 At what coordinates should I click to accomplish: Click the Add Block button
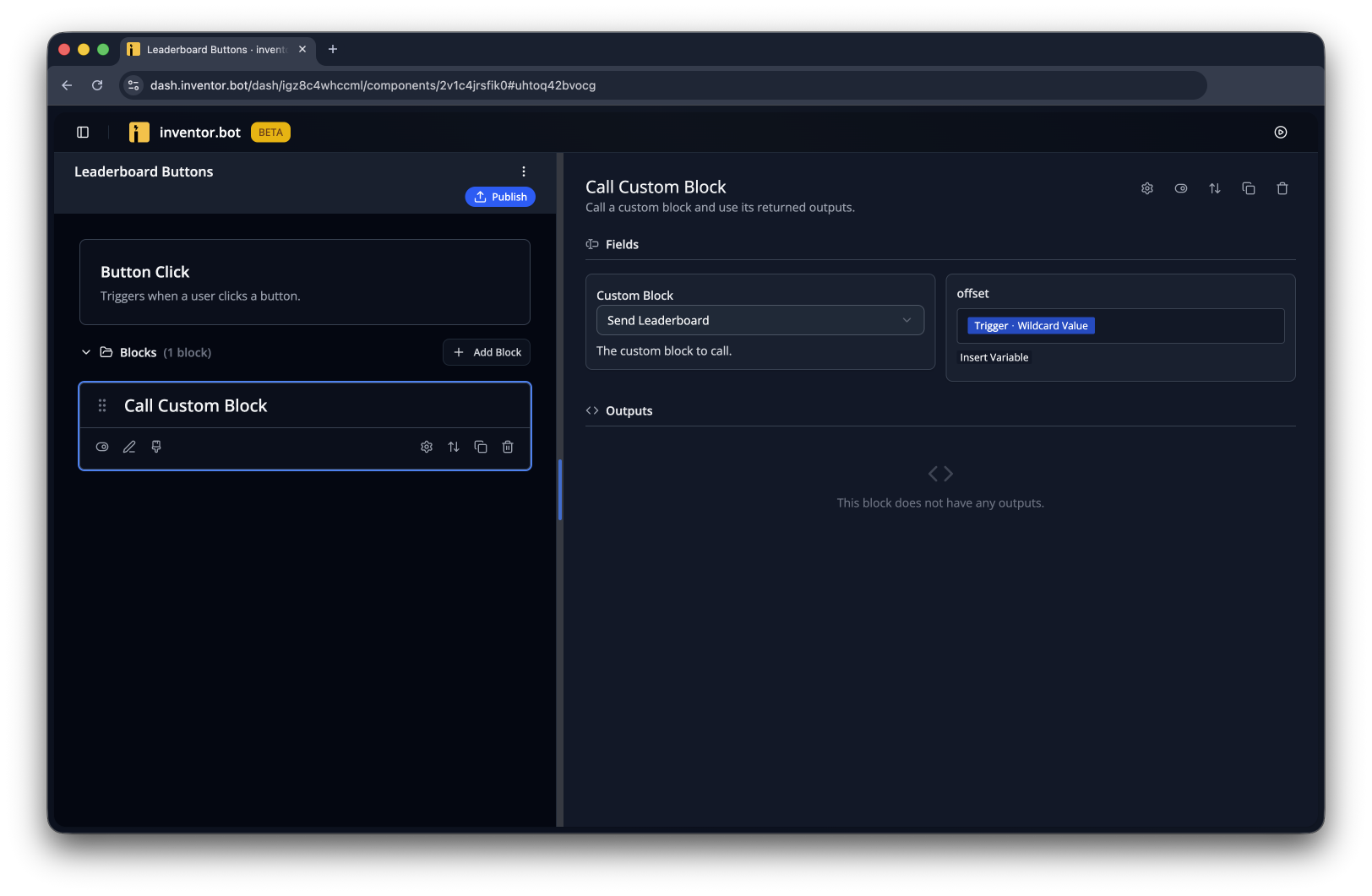tap(487, 352)
